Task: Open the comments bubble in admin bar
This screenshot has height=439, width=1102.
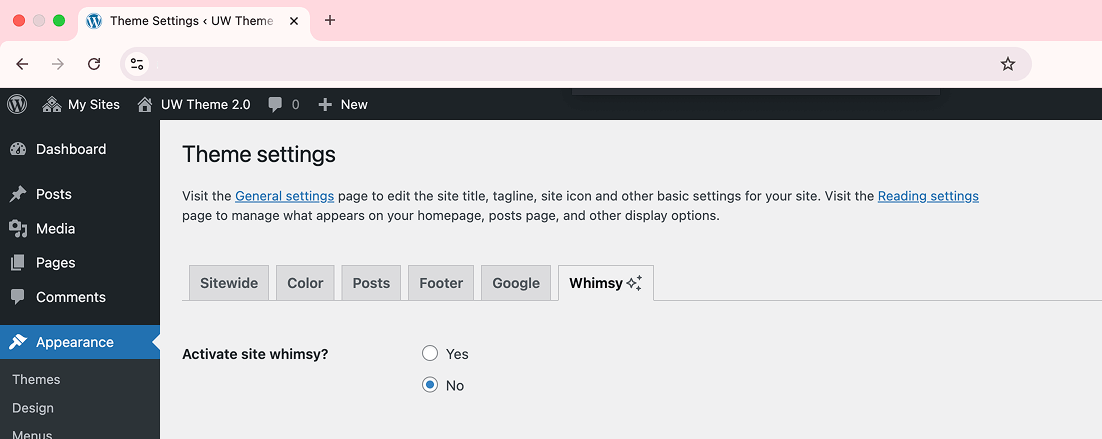Action: pos(283,104)
